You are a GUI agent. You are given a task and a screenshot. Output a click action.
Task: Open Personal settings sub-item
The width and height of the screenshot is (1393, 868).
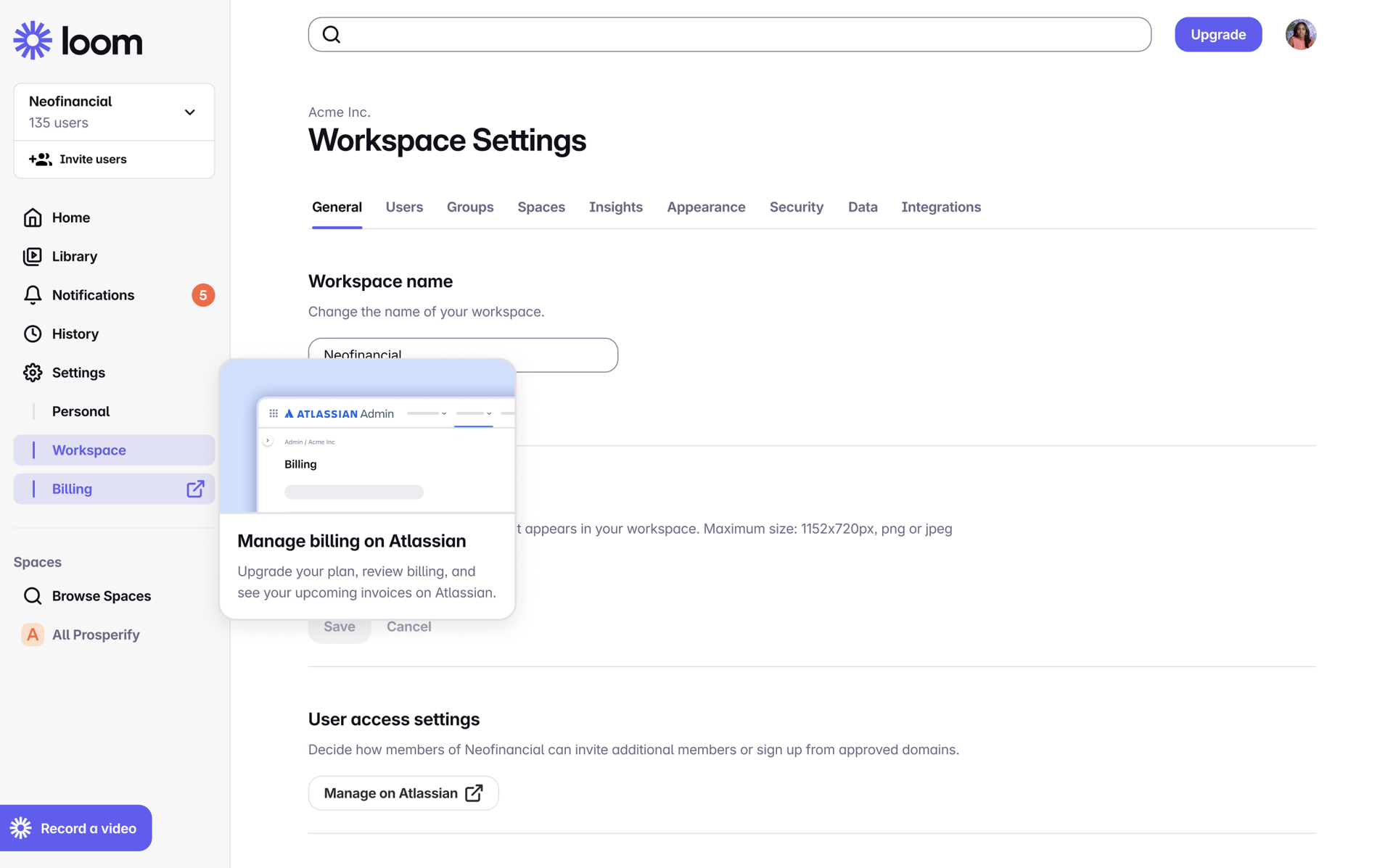point(114,411)
